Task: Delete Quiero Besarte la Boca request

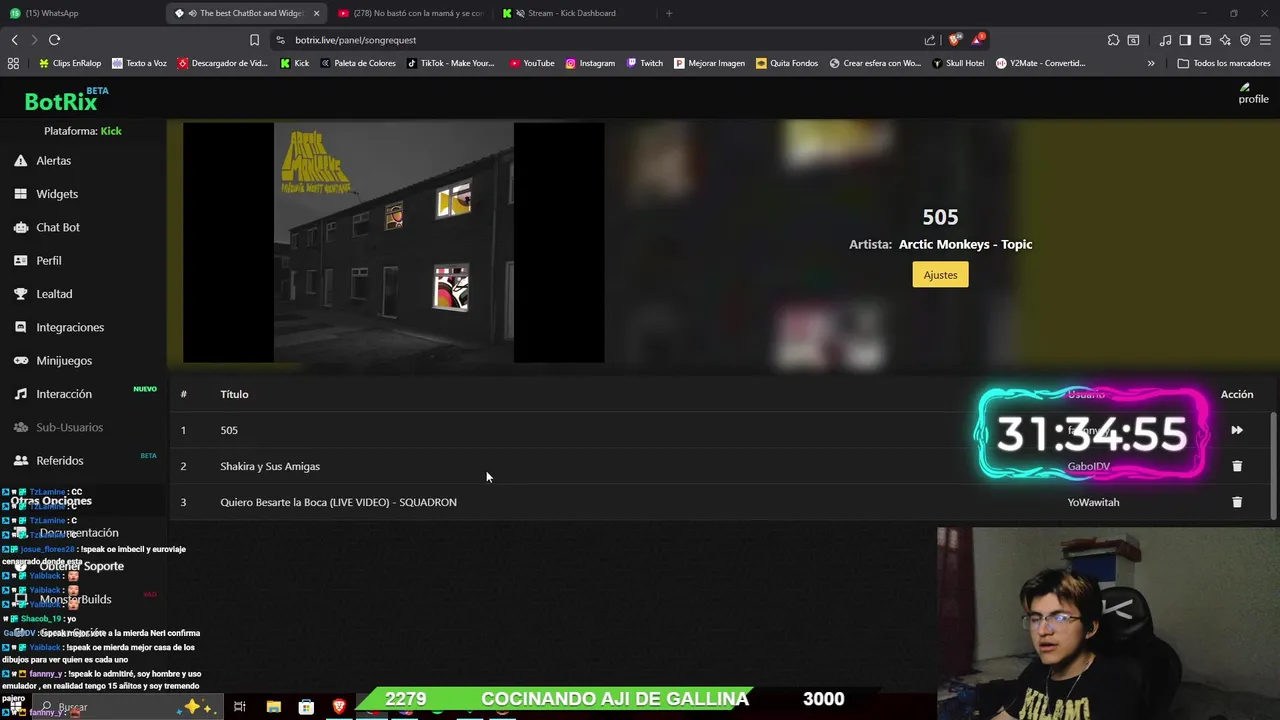Action: click(1237, 502)
